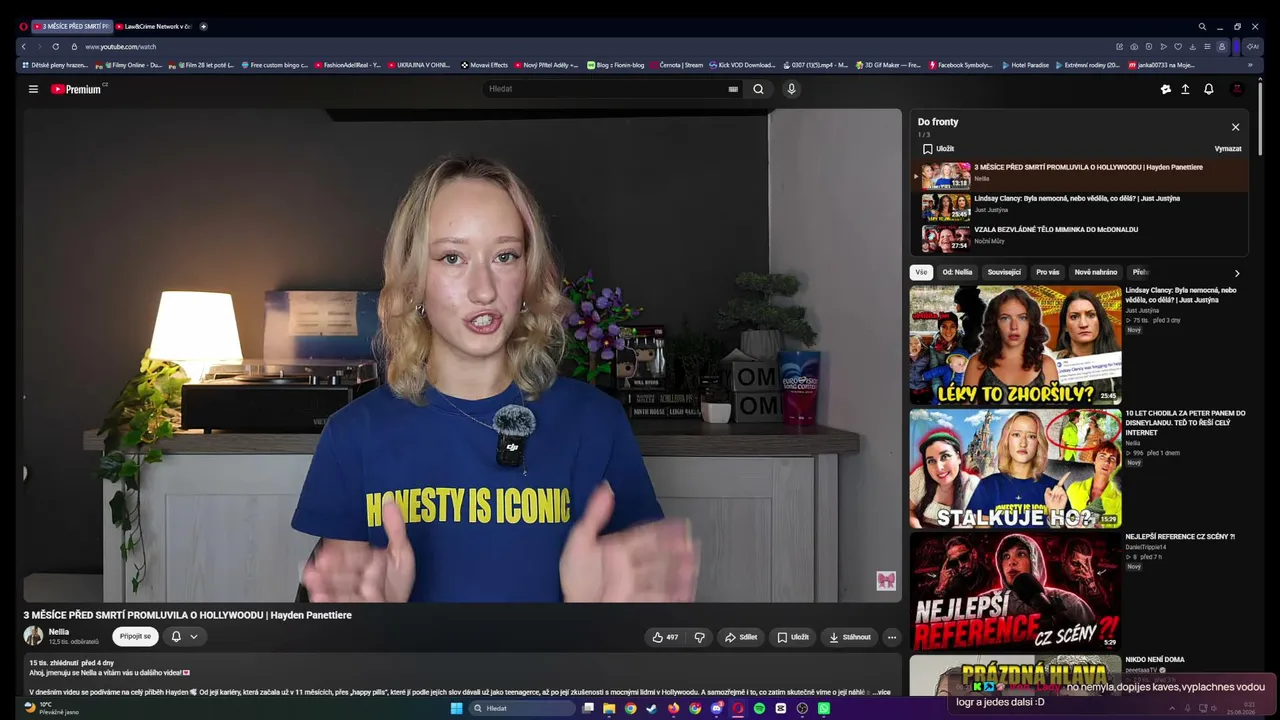This screenshot has height=720, width=1280.
Task: Click the Opera browser logo menu
Action: click(24, 26)
